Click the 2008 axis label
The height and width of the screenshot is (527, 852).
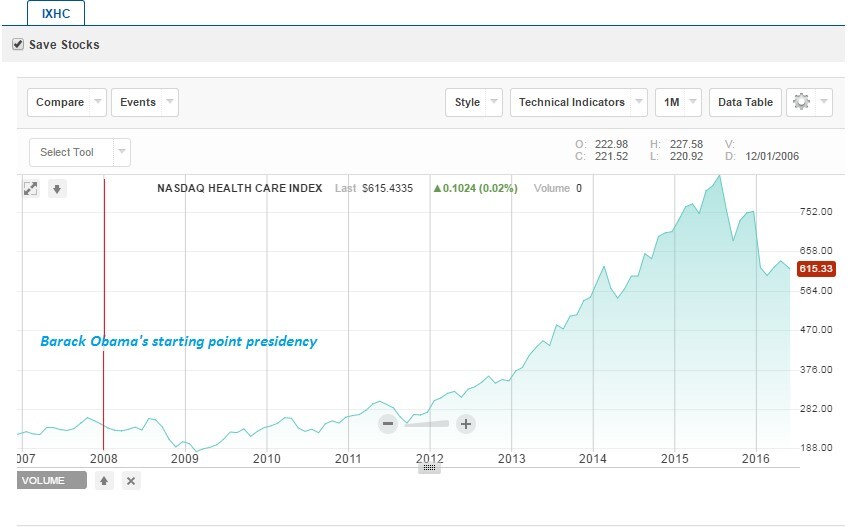point(103,459)
